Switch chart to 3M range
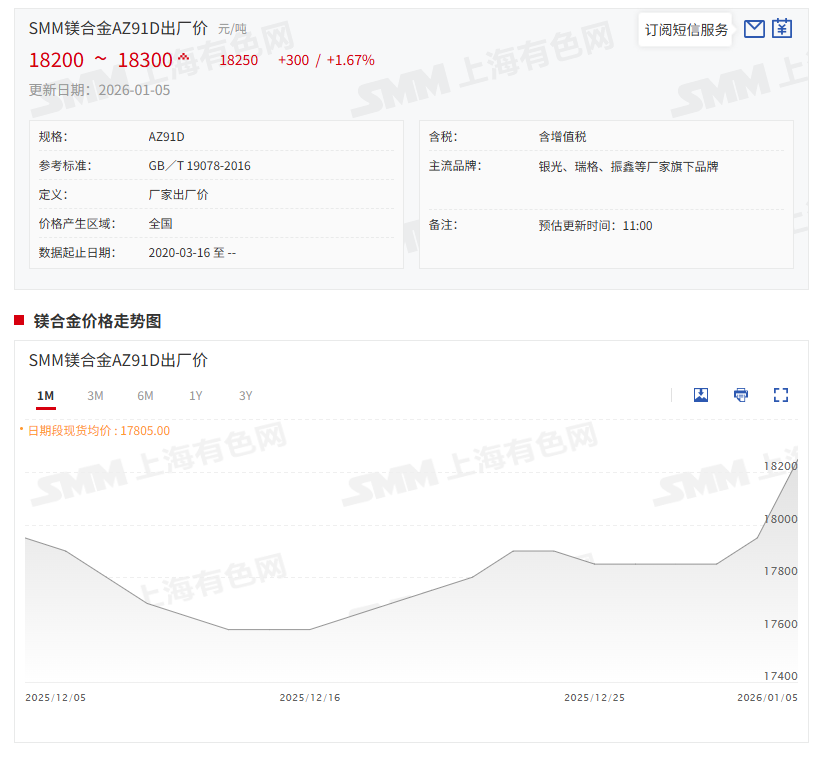The image size is (817, 757). [95, 396]
